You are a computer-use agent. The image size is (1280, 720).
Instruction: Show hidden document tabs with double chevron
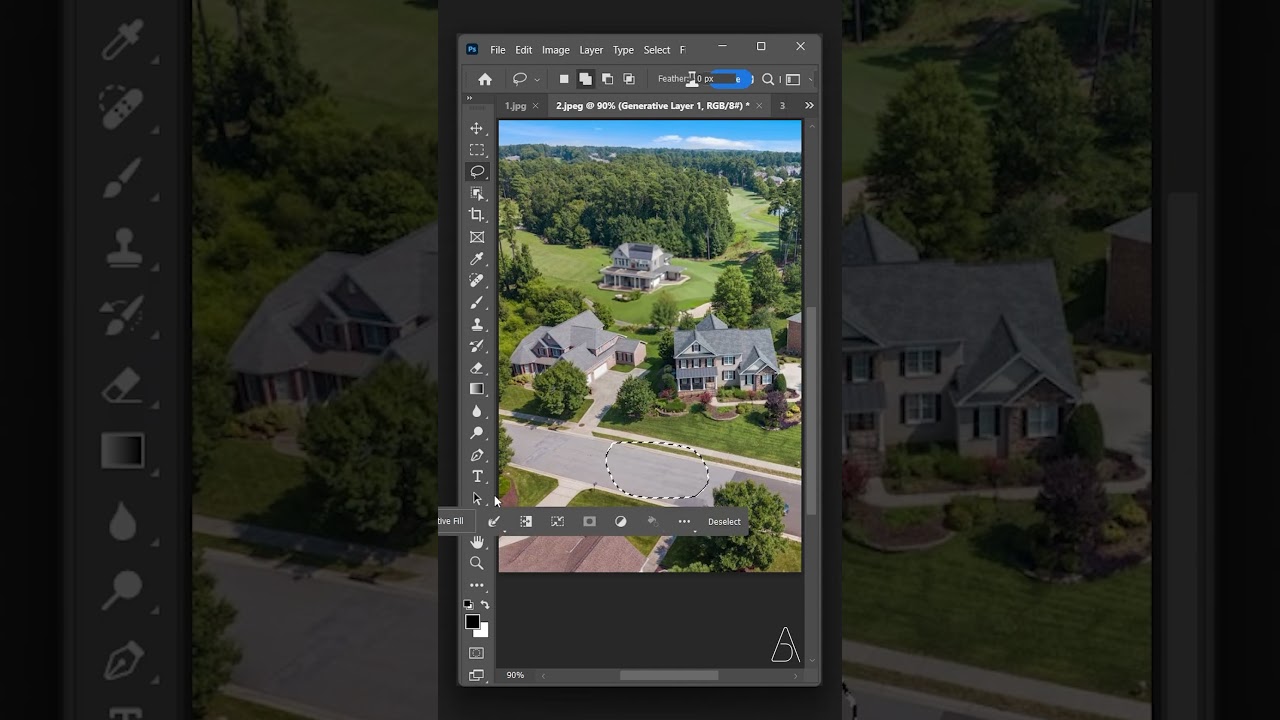tap(809, 105)
